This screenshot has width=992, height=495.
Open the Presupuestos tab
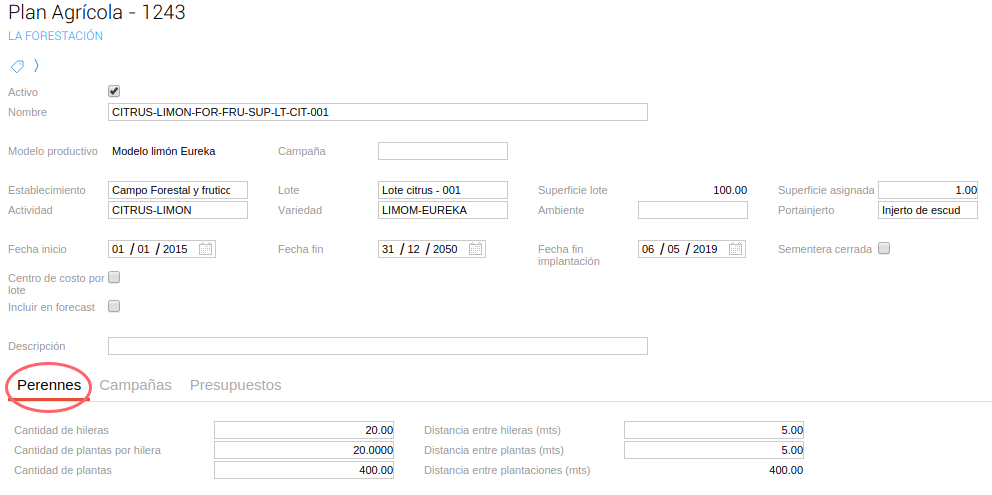pos(235,385)
